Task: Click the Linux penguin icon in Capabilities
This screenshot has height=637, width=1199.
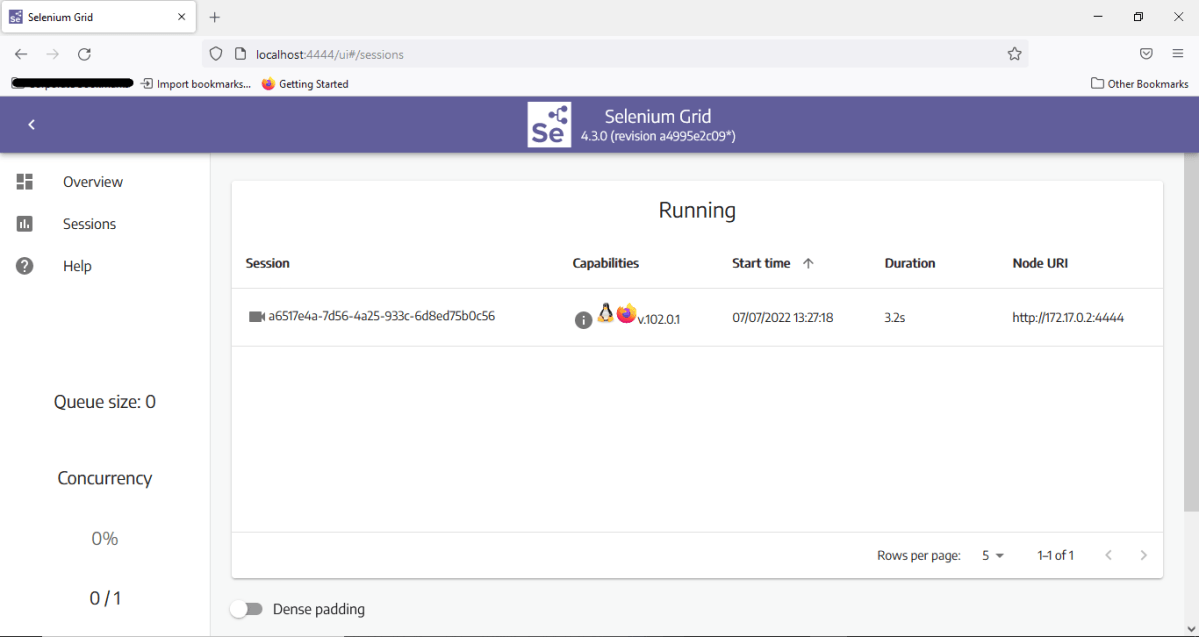Action: tap(605, 313)
